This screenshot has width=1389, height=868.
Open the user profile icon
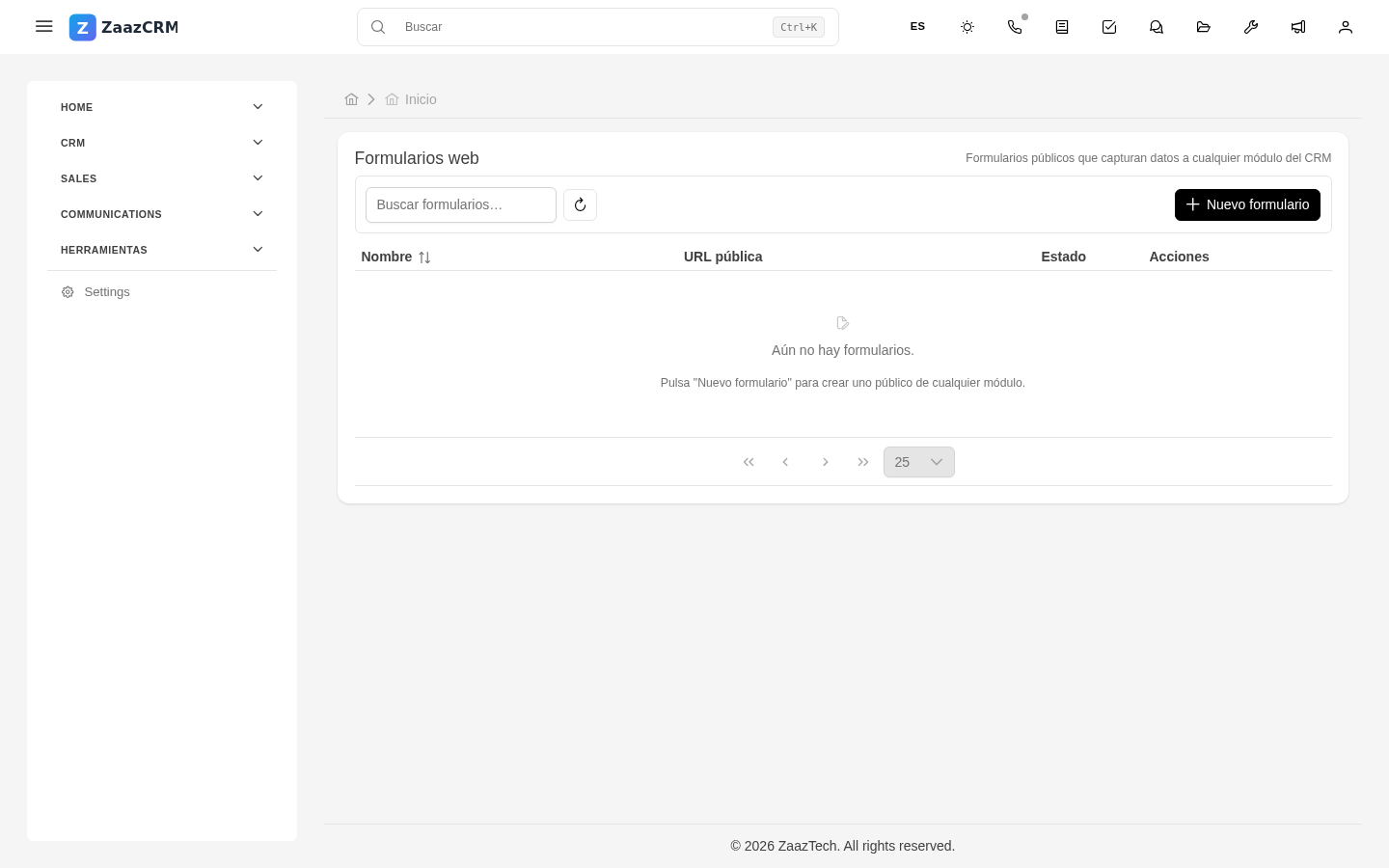click(x=1346, y=27)
